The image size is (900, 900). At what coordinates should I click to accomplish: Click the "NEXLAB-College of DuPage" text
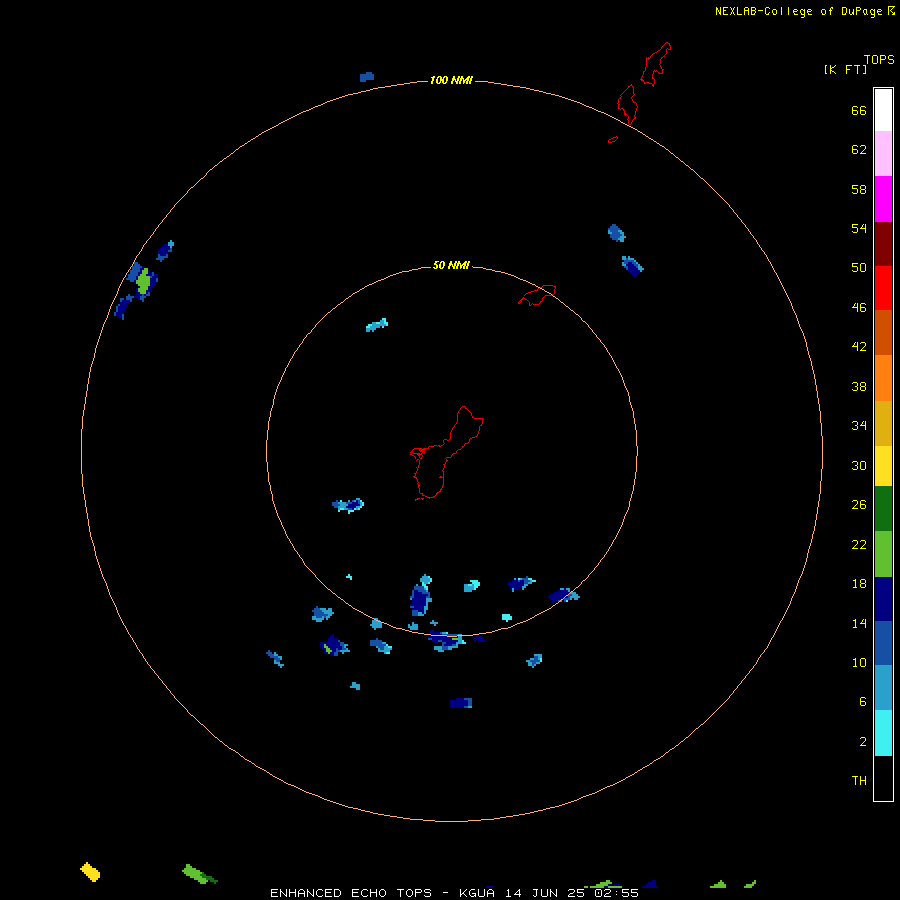tap(800, 11)
